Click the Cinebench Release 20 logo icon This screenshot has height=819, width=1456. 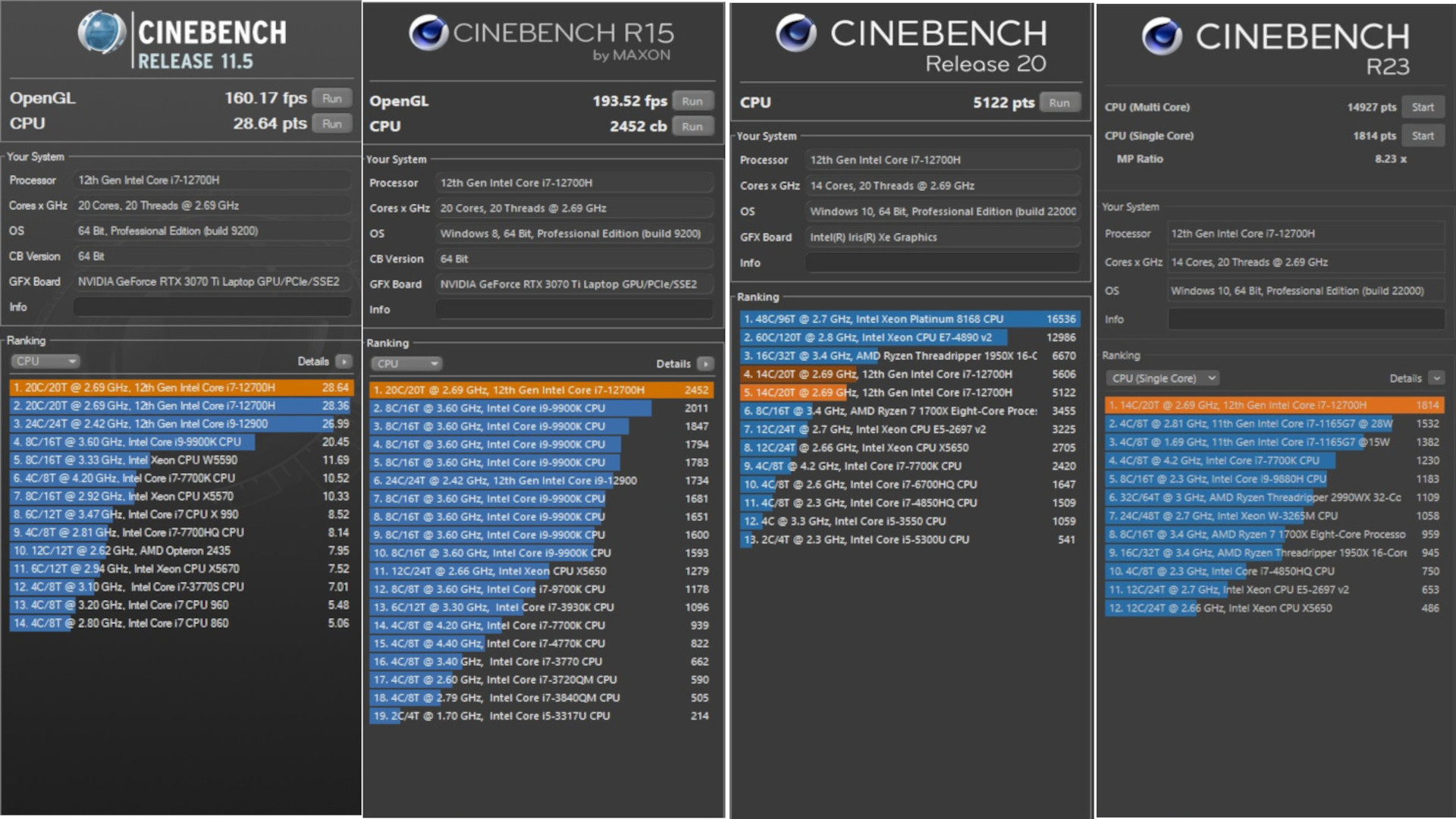click(x=795, y=33)
